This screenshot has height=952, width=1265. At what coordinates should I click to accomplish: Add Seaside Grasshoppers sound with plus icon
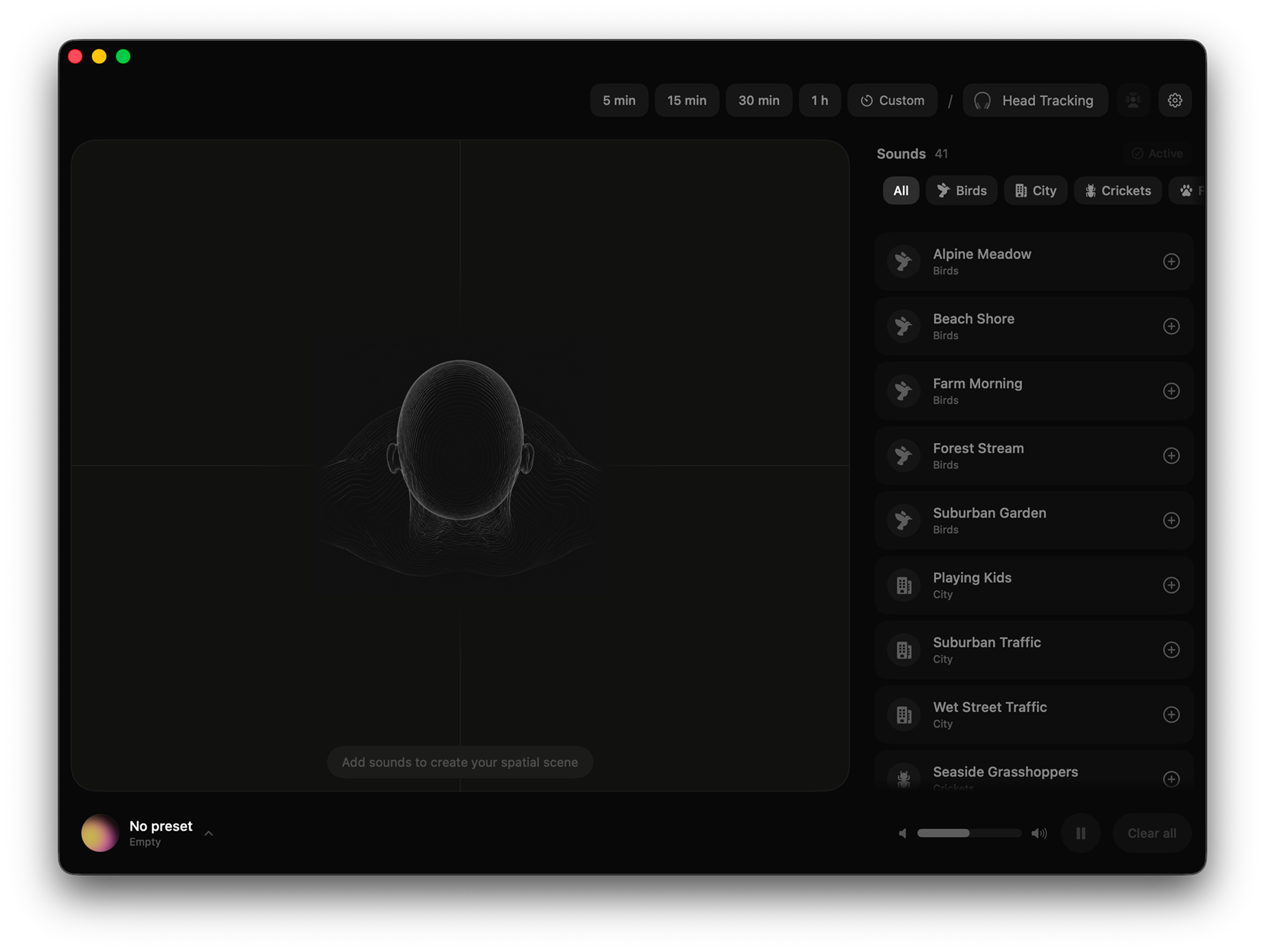1171,779
